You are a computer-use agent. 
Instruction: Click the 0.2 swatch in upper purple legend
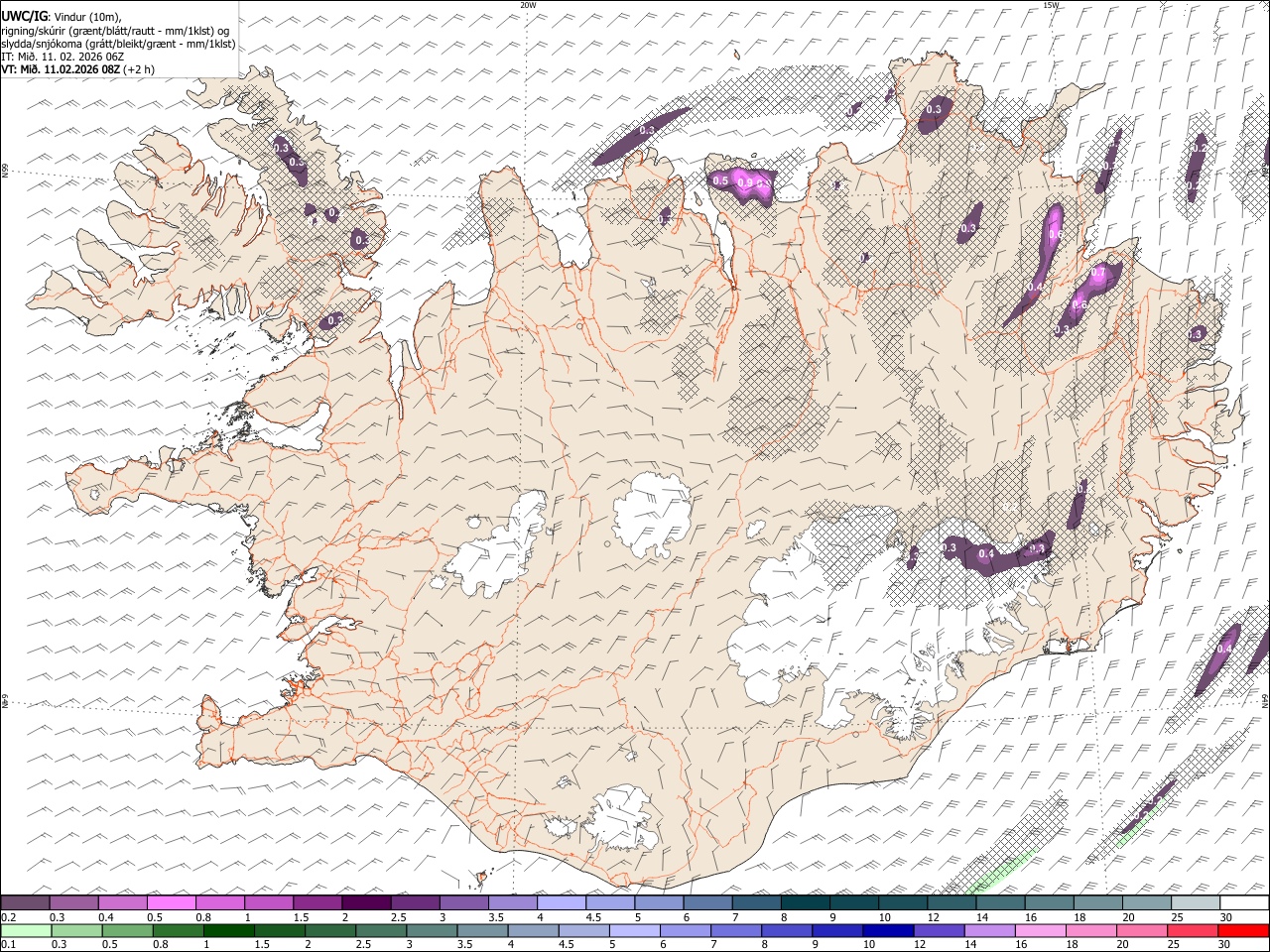pos(25,903)
